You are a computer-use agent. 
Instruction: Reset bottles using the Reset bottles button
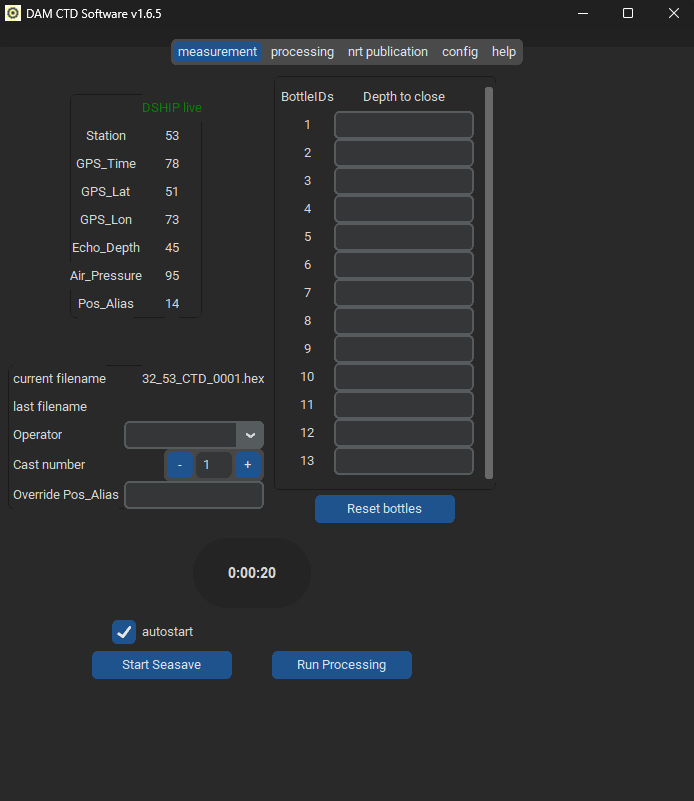[384, 509]
